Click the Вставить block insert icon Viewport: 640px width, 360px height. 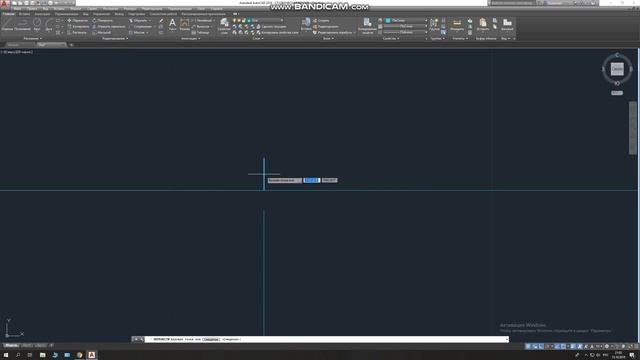click(x=306, y=24)
